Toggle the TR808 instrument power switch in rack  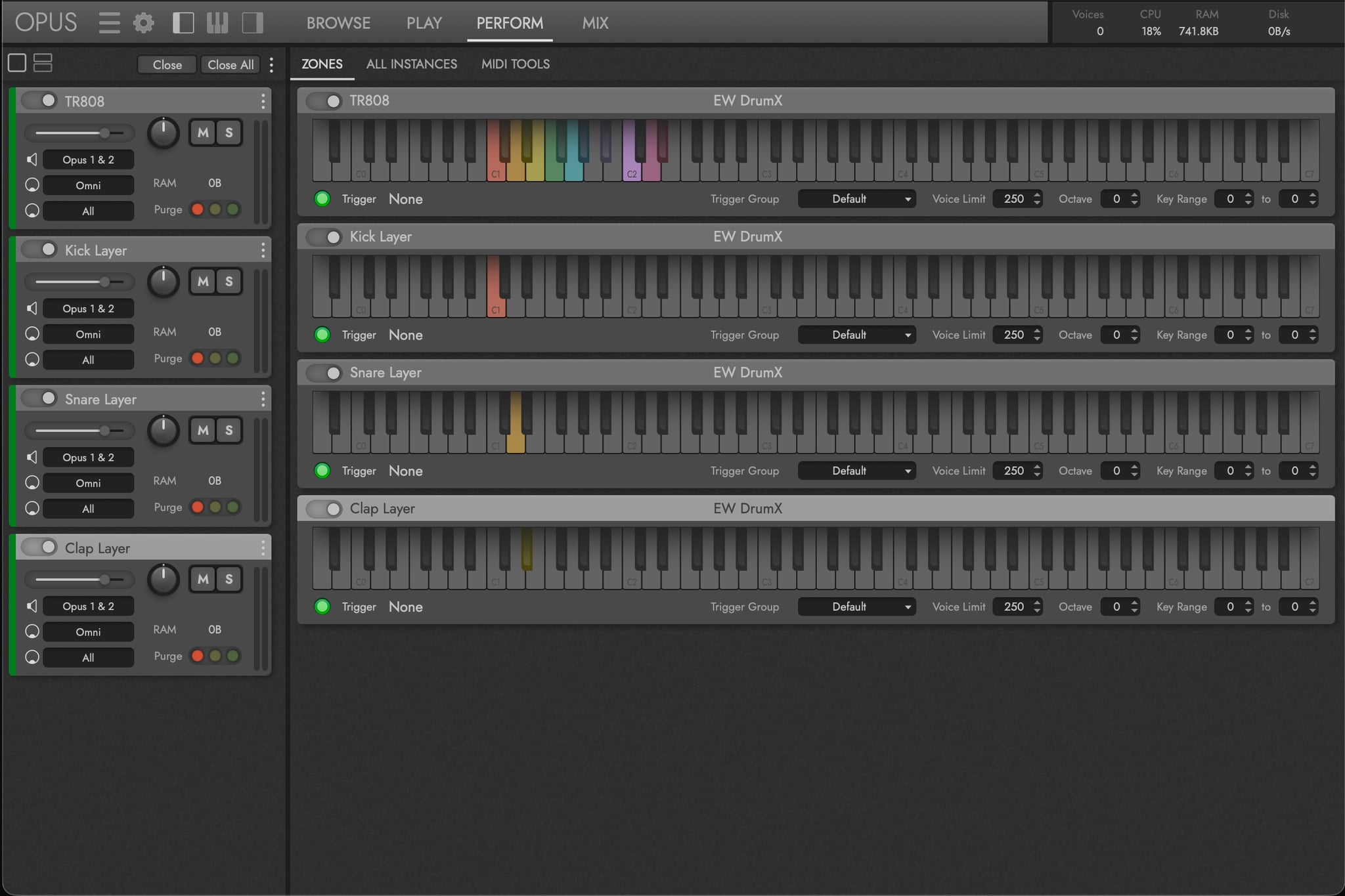click(39, 100)
